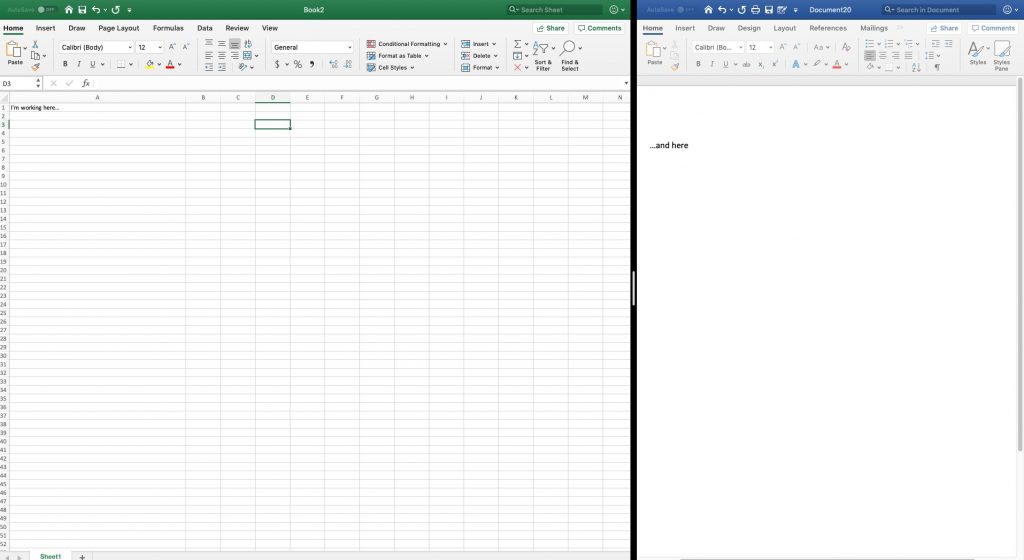The image size is (1024, 560).
Task: Open borders dropdown arrow in Excel
Action: click(131, 65)
